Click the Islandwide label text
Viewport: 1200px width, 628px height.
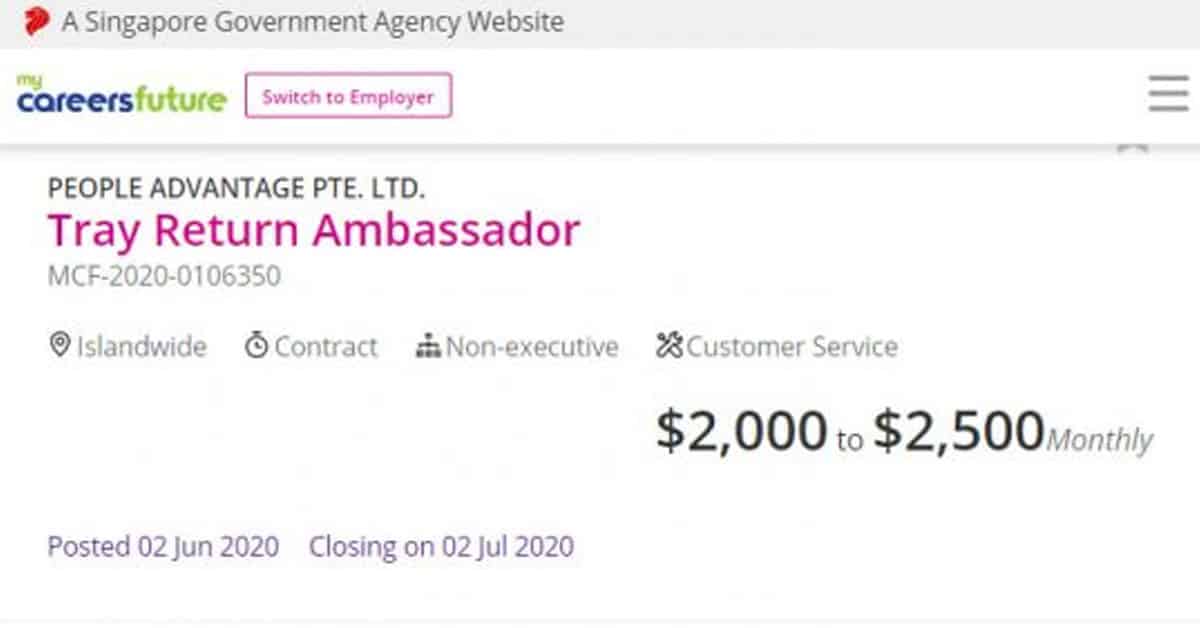coord(141,347)
